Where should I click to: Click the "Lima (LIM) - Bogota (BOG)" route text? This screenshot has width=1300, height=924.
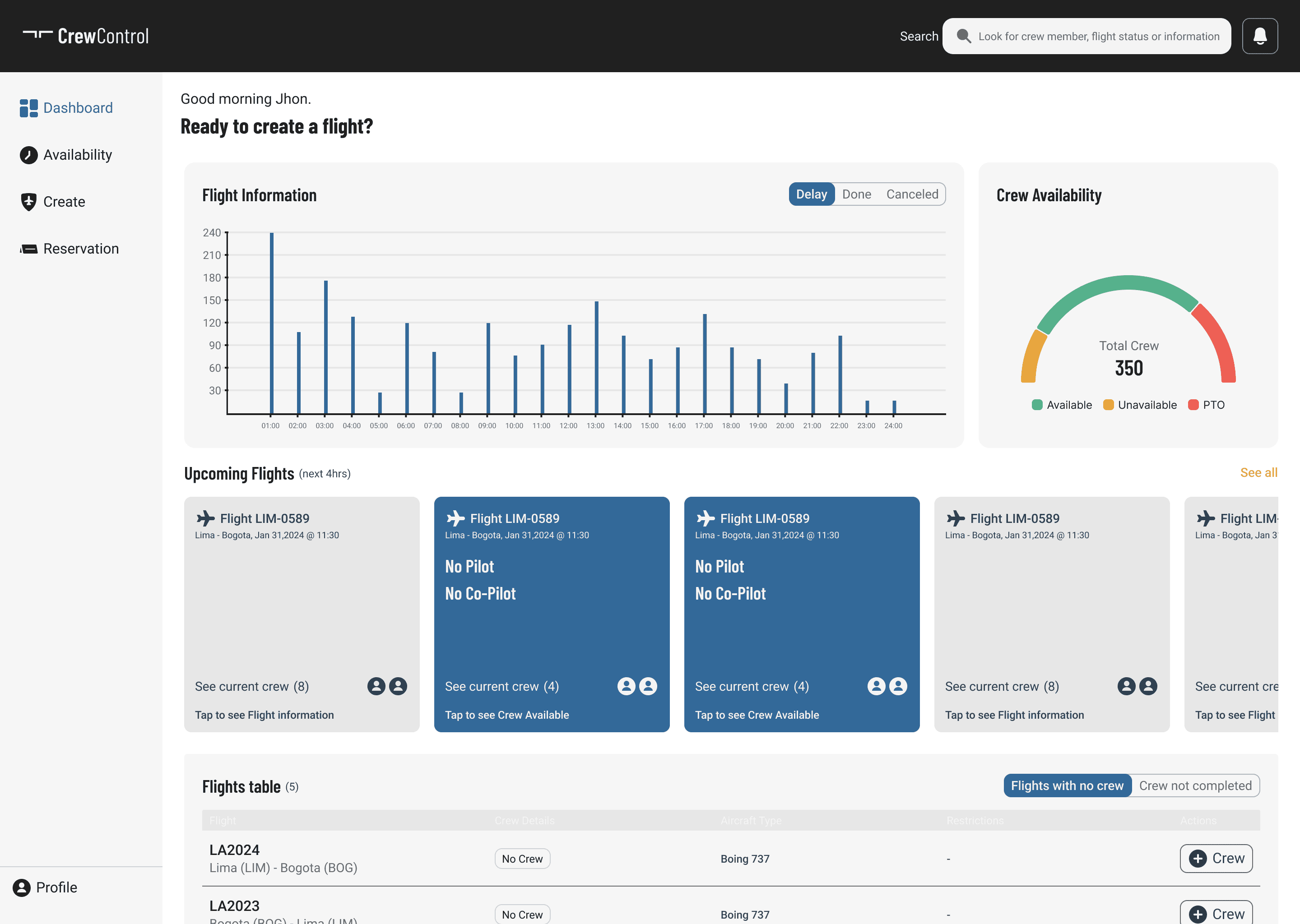point(283,868)
